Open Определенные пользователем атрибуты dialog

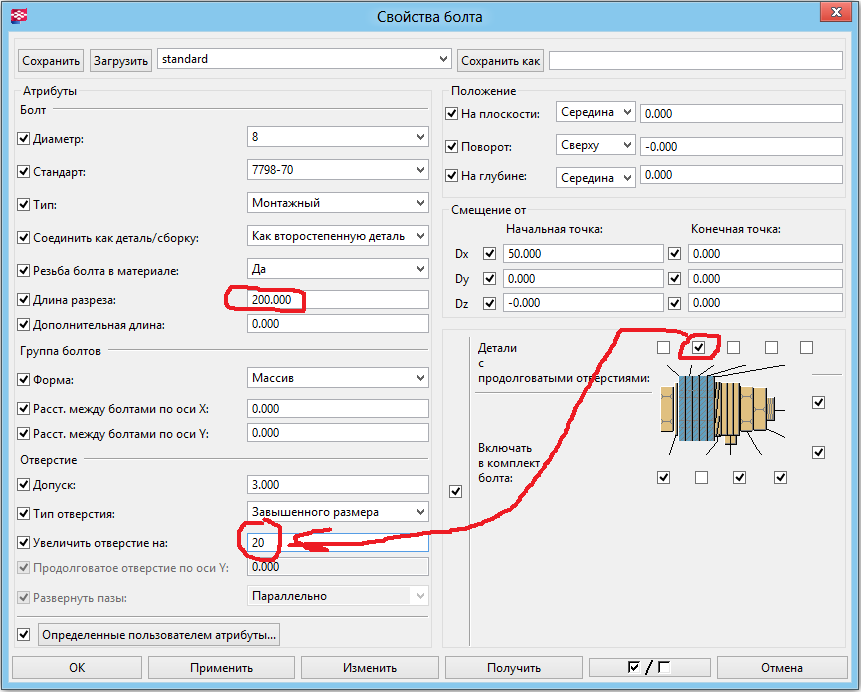pyautogui.click(x=159, y=634)
